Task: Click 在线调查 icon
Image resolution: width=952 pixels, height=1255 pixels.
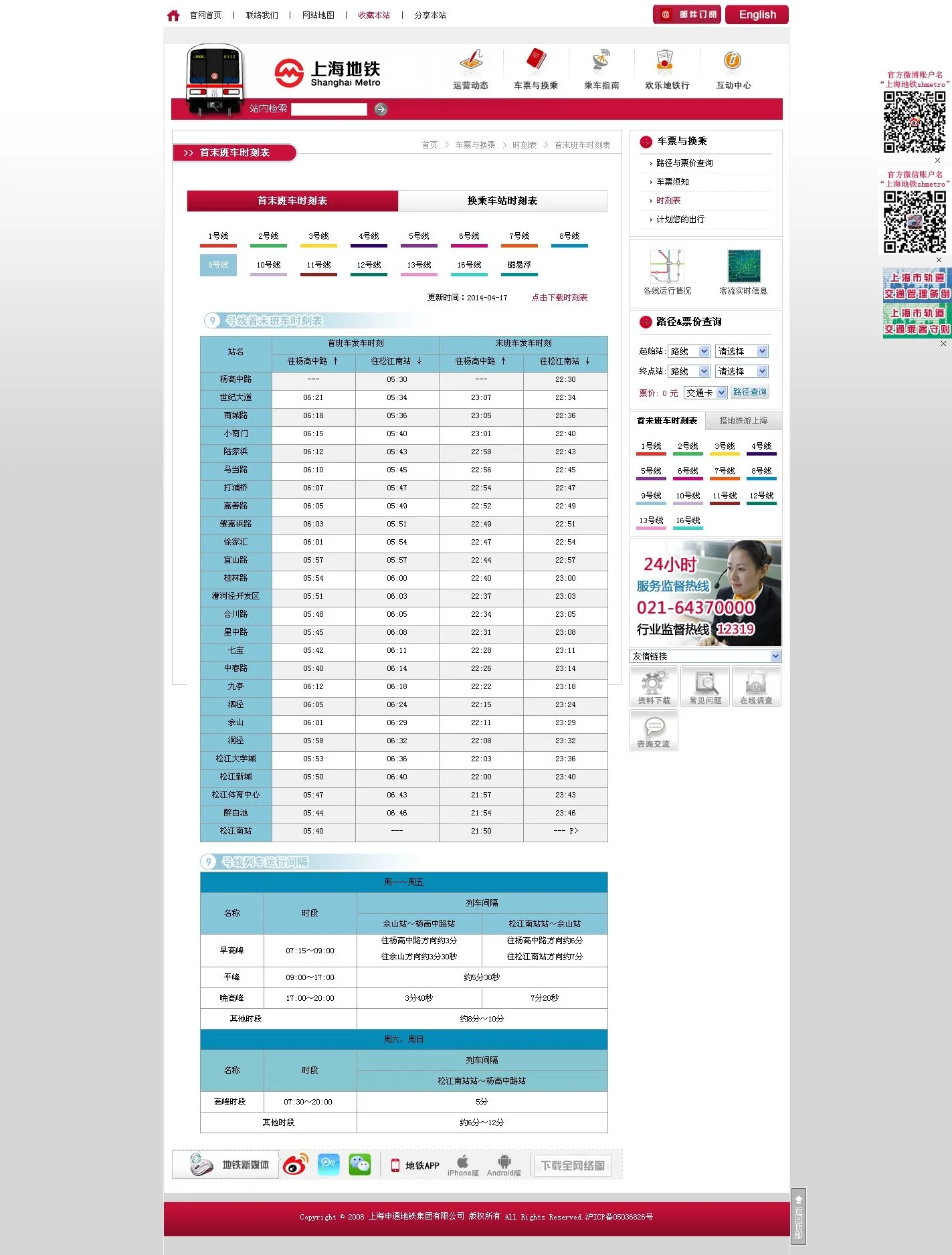Action: [x=757, y=686]
